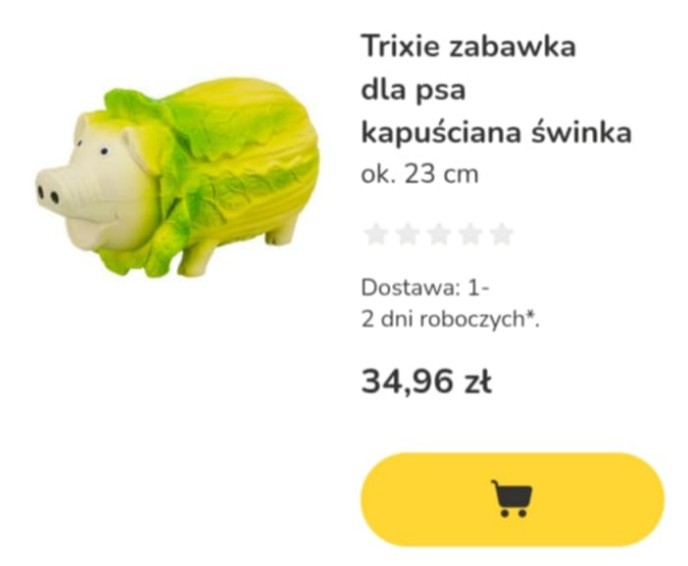The image size is (688, 566).
Task: Click the 'dla psa' title text
Action: click(x=413, y=90)
